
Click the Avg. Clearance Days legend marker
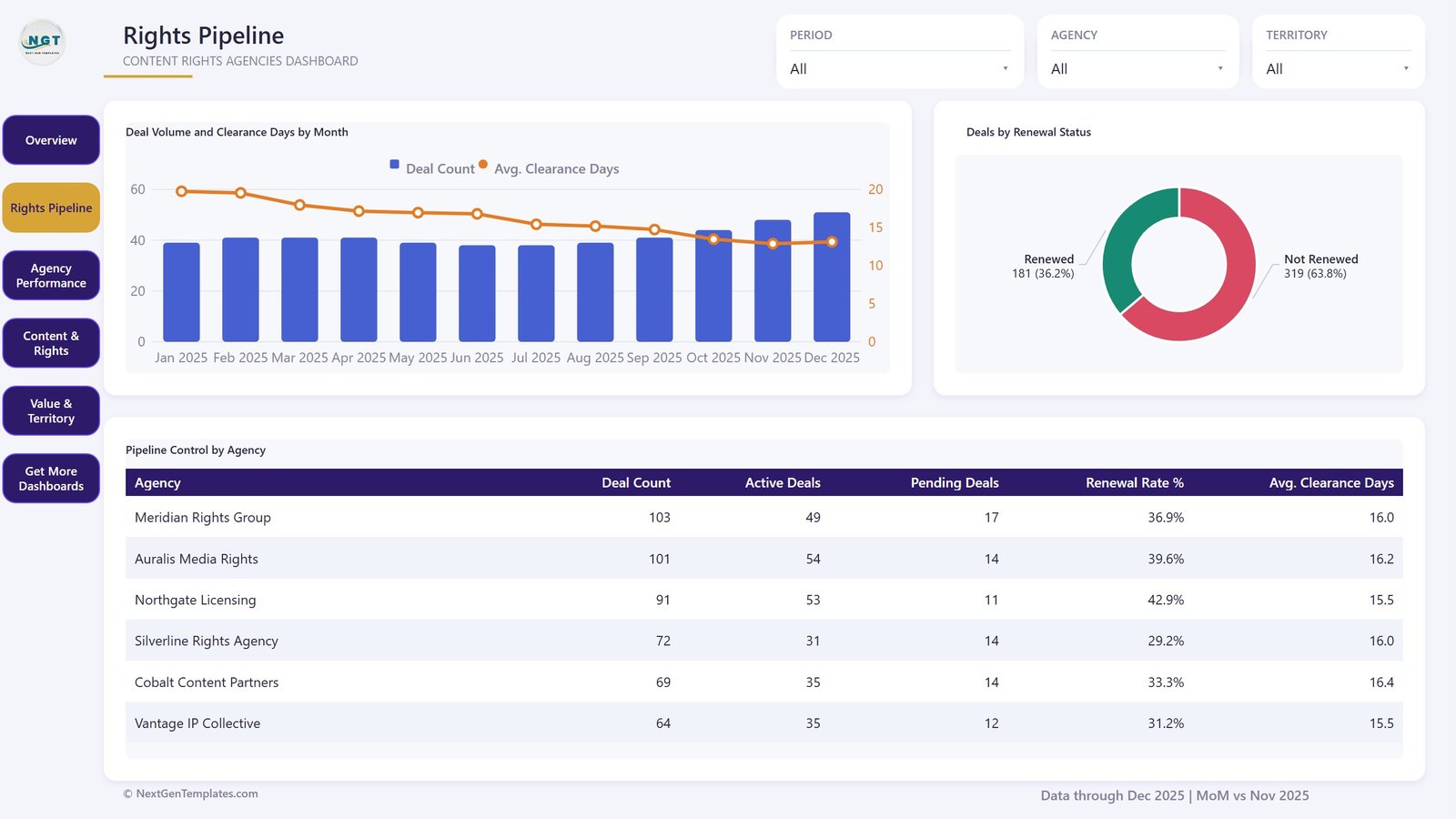tap(483, 165)
